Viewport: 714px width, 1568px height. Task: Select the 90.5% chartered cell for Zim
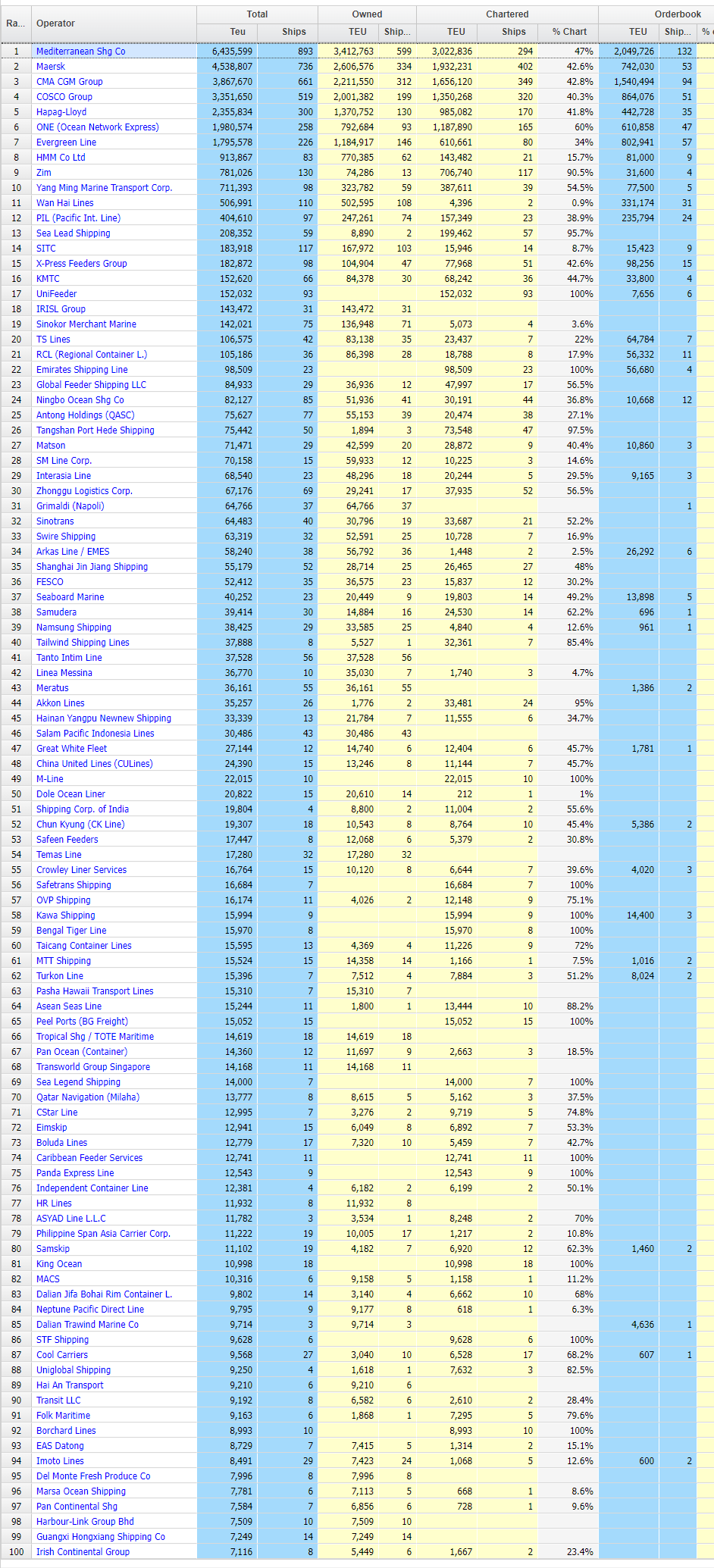click(x=568, y=173)
